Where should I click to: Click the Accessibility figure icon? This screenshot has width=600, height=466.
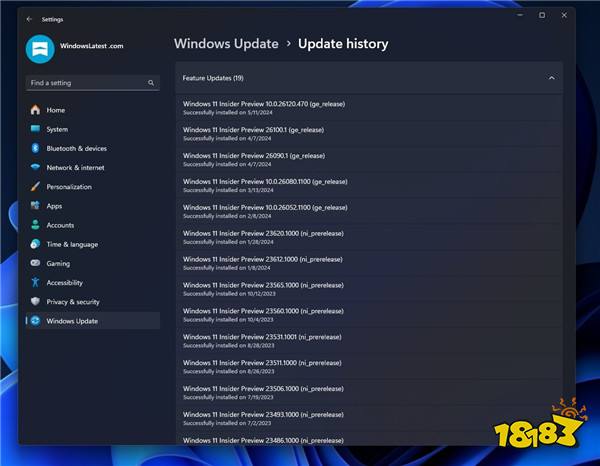[x=35, y=282]
